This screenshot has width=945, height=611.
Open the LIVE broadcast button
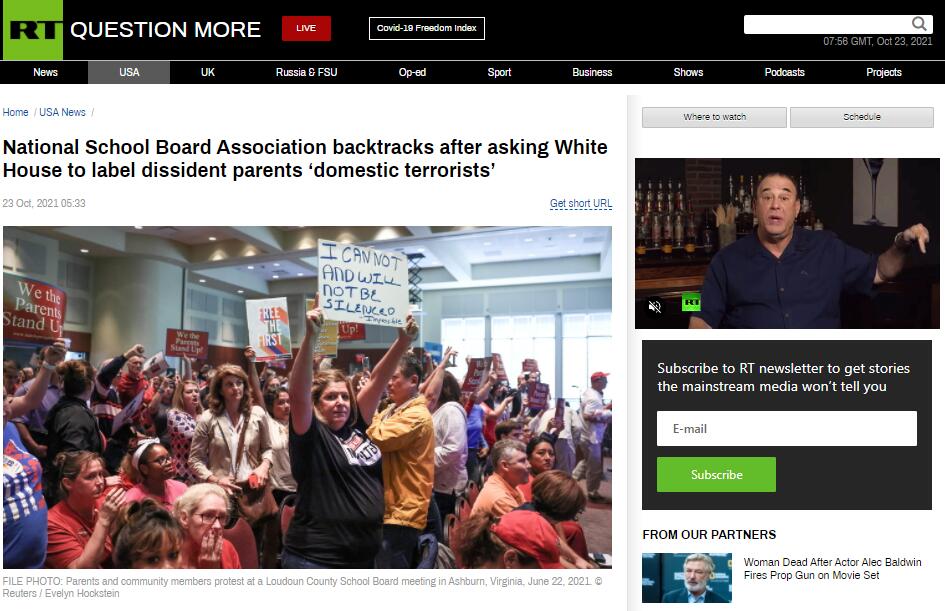click(306, 28)
